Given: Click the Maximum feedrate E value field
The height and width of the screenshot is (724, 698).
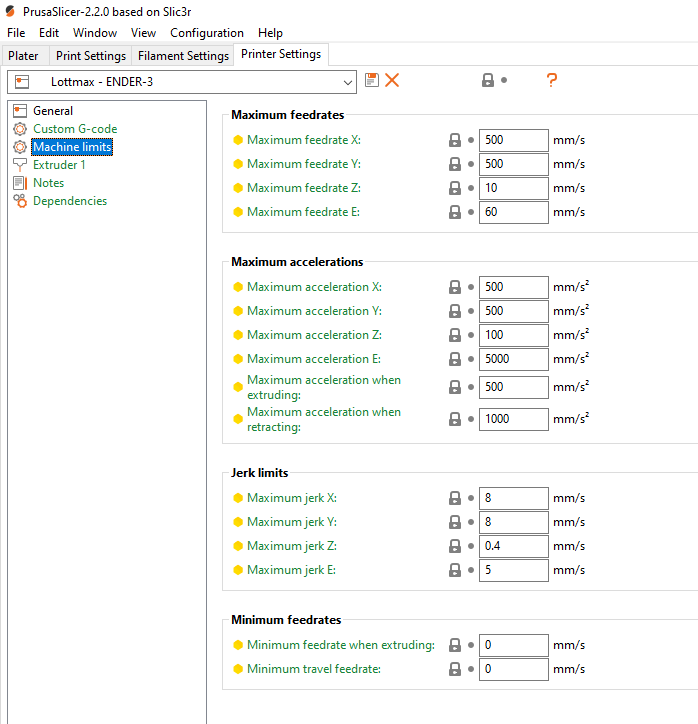Looking at the screenshot, I should click(x=514, y=212).
